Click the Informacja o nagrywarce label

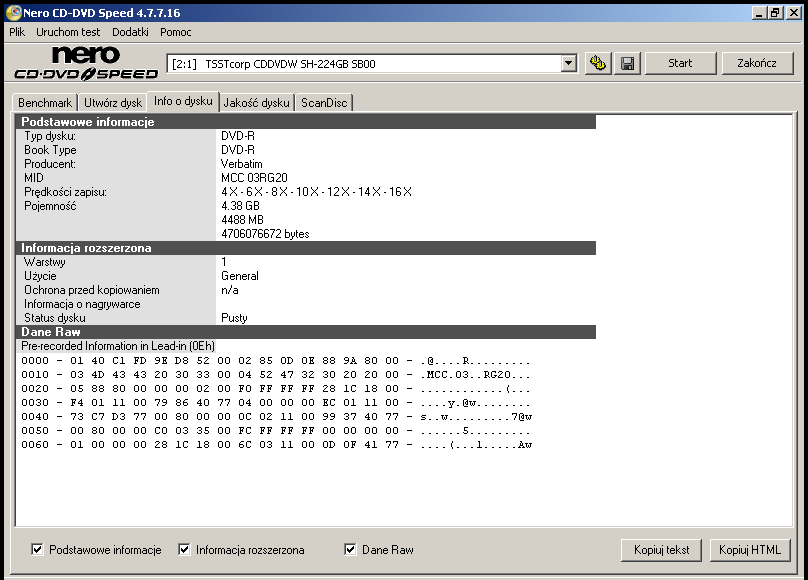click(x=82, y=304)
